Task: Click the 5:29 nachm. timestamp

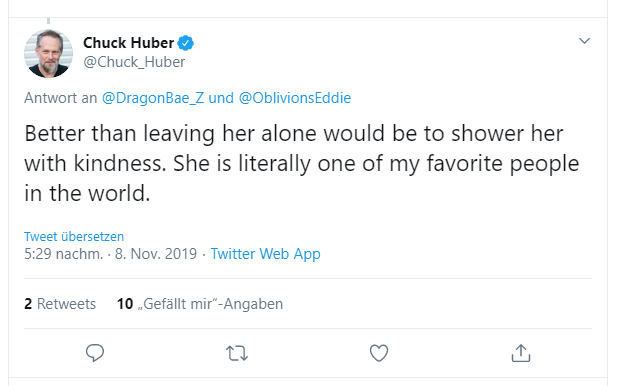Action: [x=64, y=254]
